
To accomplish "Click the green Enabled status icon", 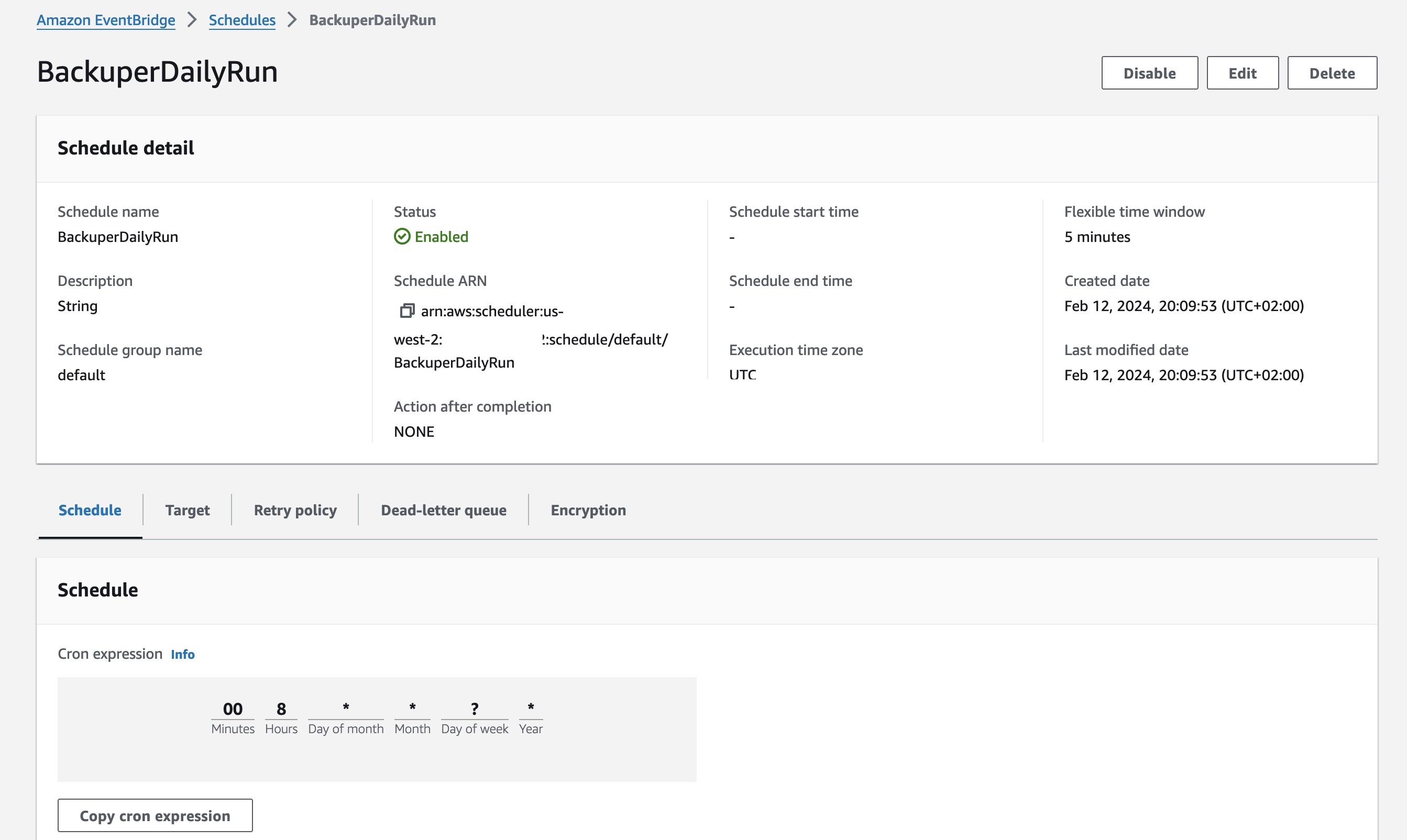I will 402,237.
